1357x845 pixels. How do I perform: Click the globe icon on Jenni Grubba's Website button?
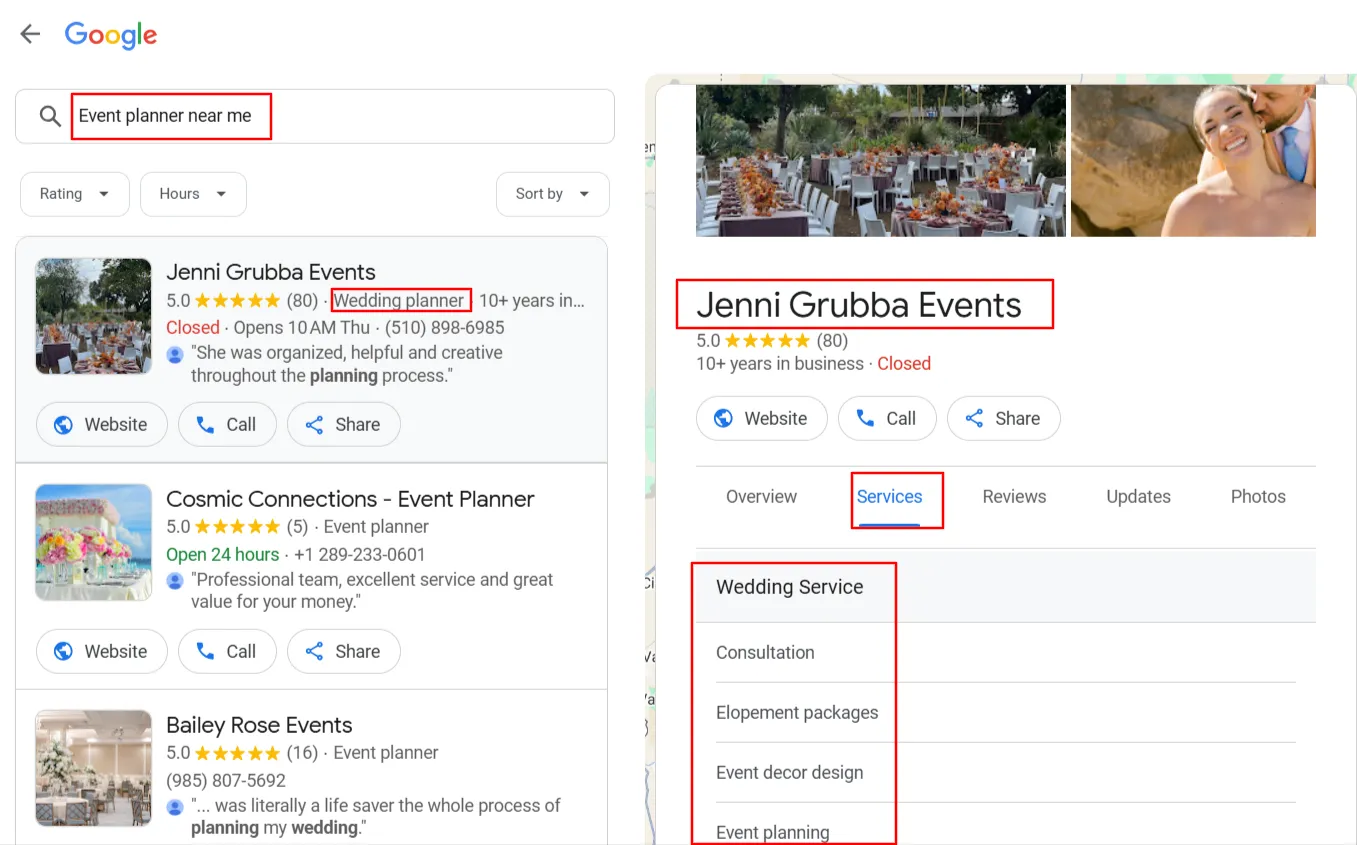coord(62,424)
